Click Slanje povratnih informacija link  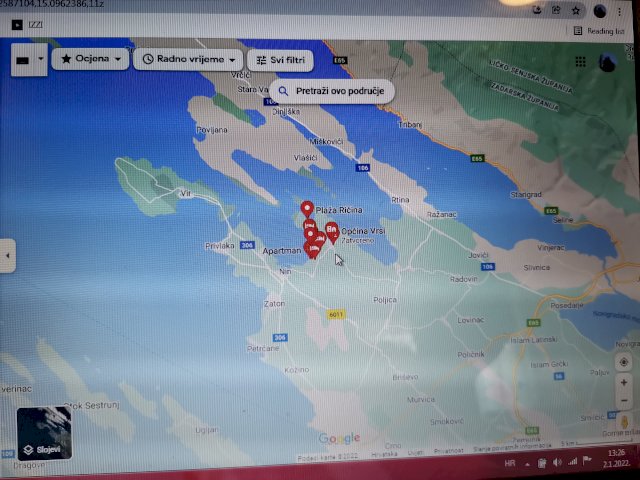(512, 448)
